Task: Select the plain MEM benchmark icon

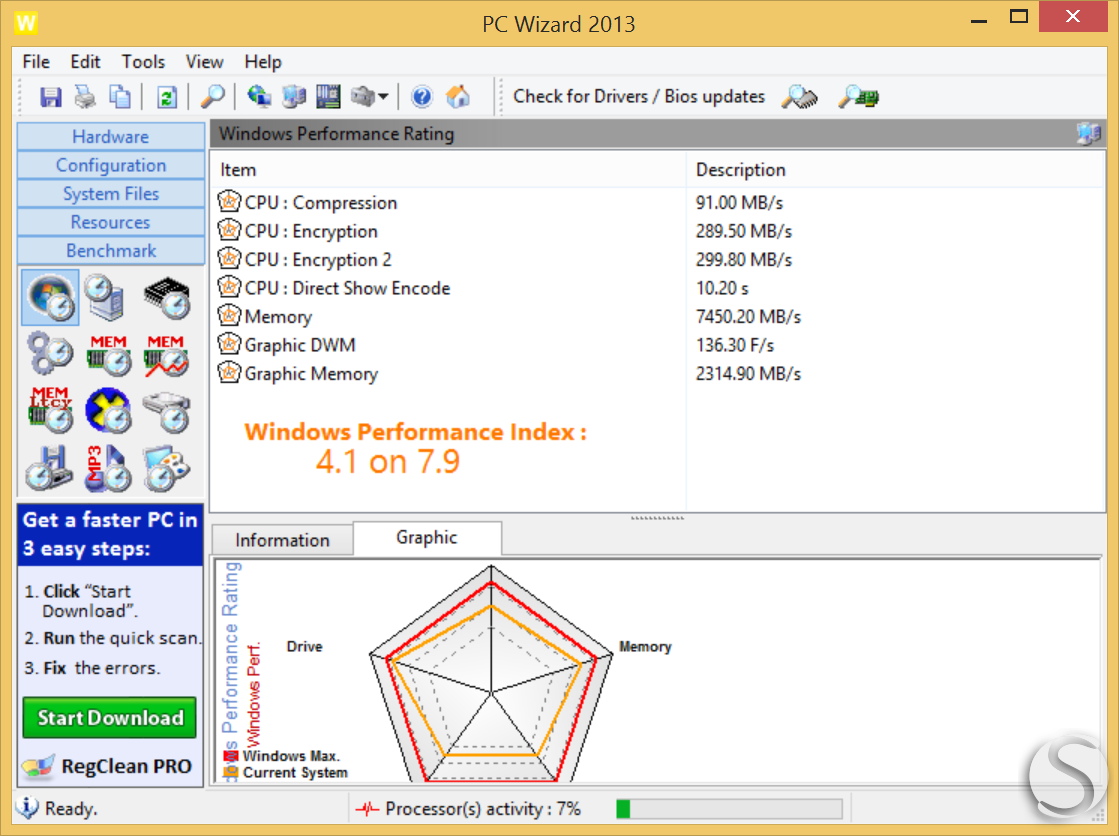Action: tap(108, 355)
